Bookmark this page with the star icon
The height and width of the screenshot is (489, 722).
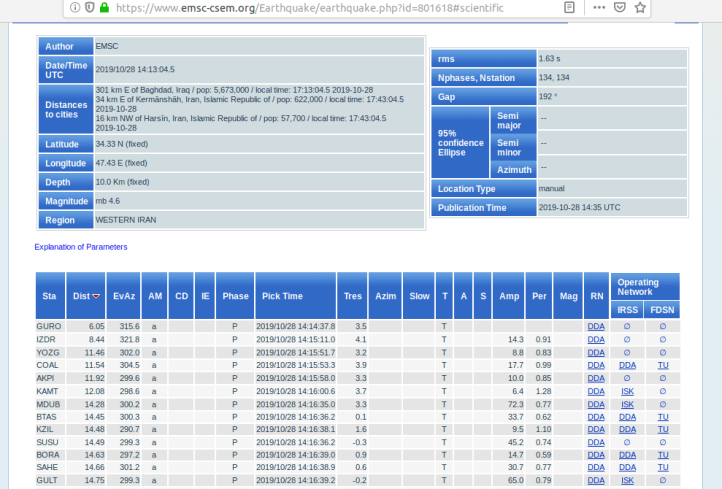[x=641, y=8]
